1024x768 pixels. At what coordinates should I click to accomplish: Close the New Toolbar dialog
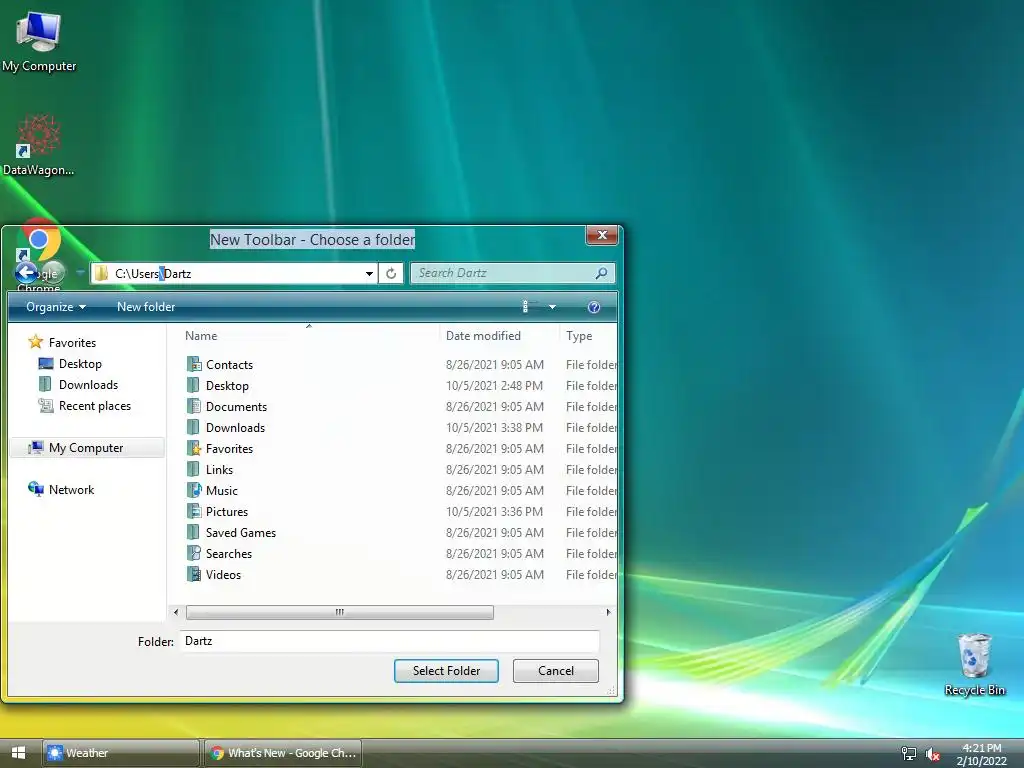coord(602,234)
